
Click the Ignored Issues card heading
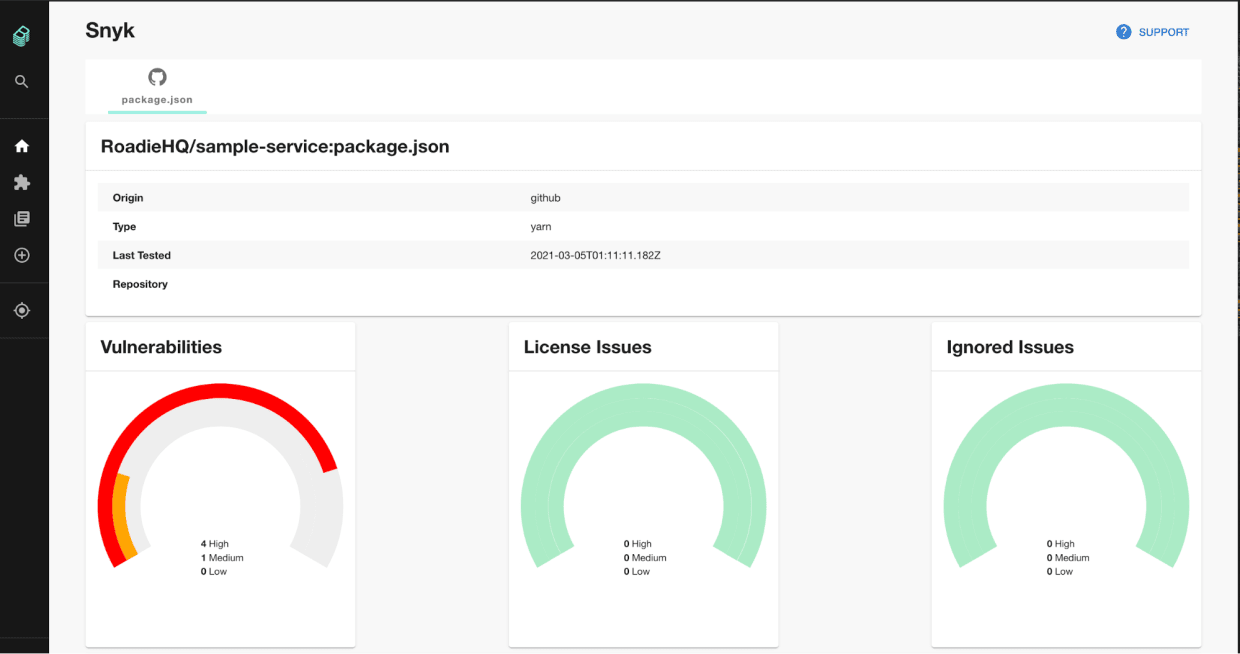(1010, 347)
